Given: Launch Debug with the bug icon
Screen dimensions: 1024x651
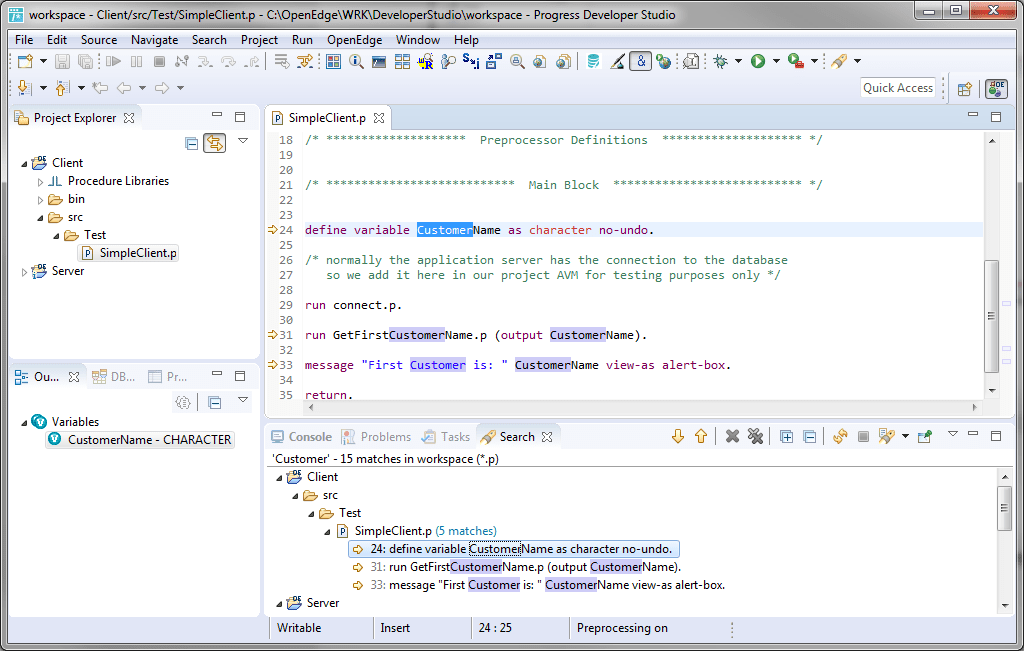Looking at the screenshot, I should pos(721,61).
